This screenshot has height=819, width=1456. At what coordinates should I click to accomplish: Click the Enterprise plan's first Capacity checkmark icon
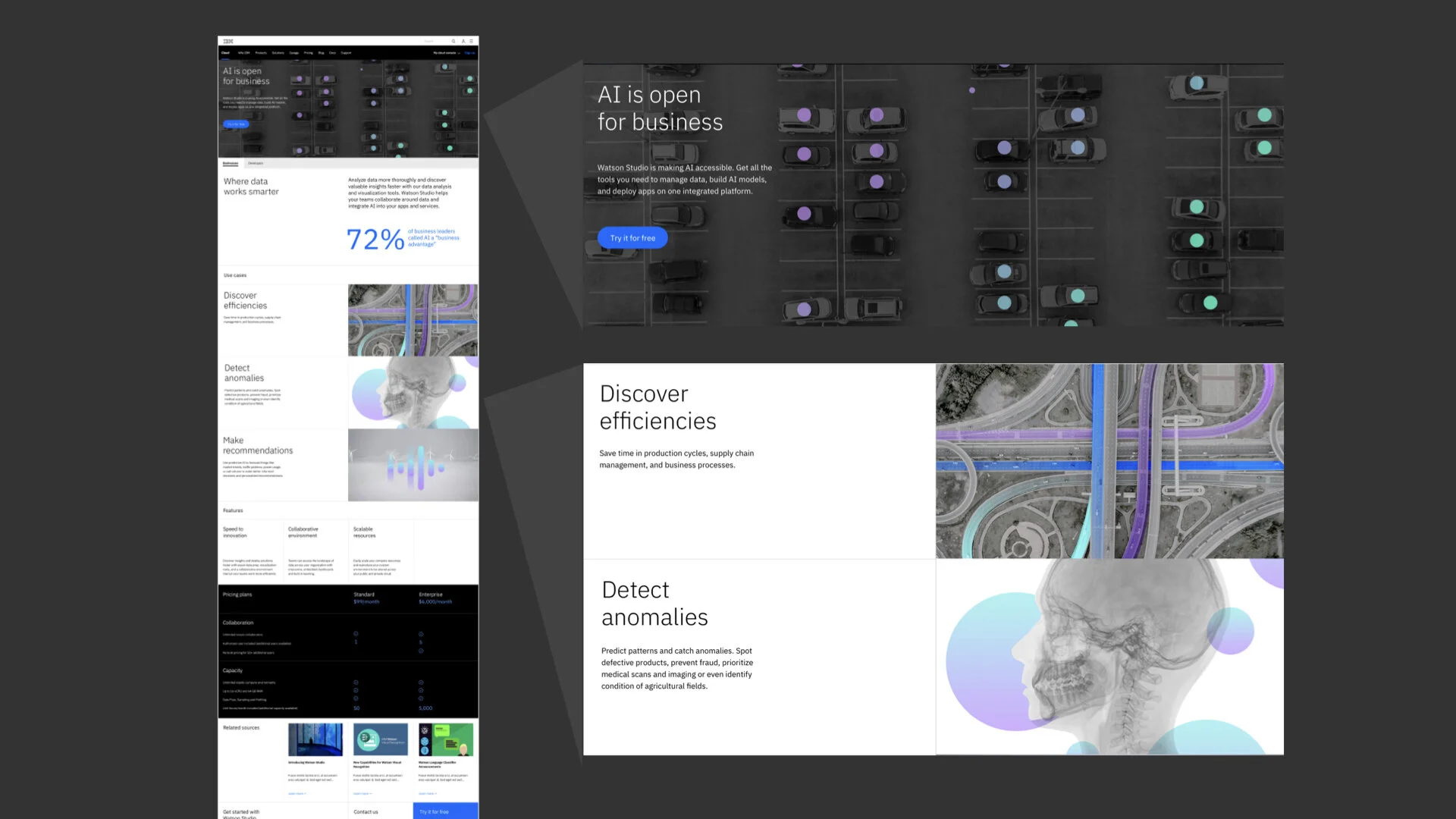421,682
